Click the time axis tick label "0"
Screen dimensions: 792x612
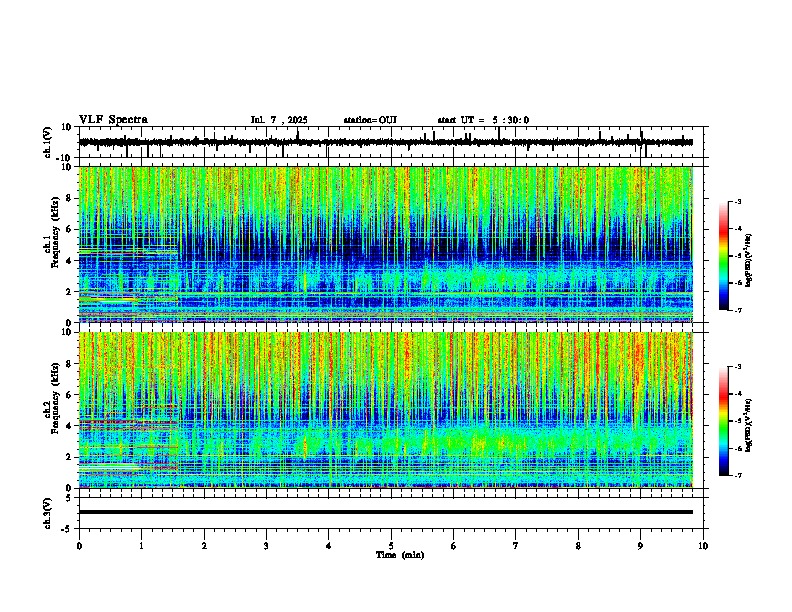click(79, 546)
